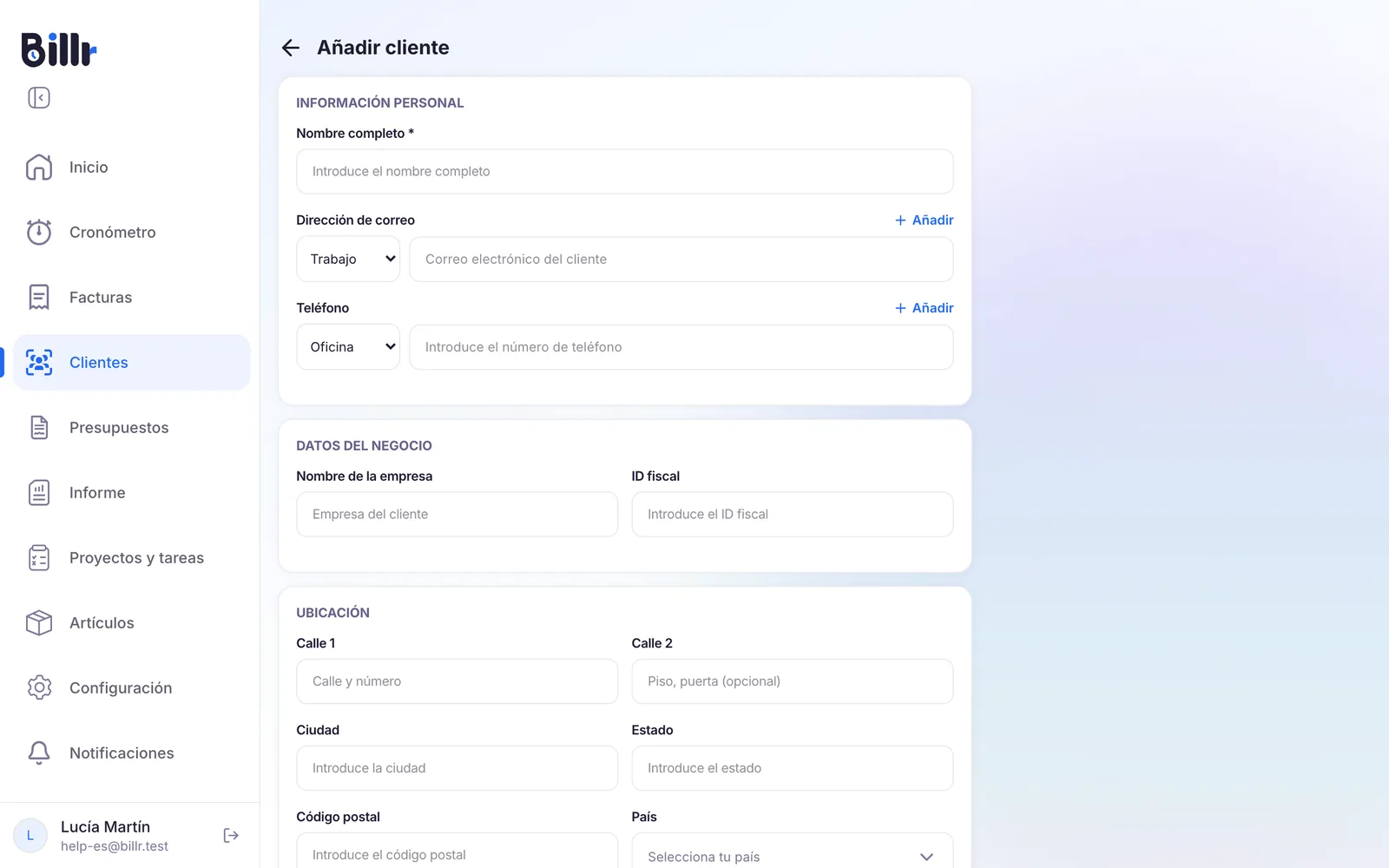Click the Configuración gear icon
Image resolution: width=1389 pixels, height=868 pixels.
pyautogui.click(x=39, y=687)
